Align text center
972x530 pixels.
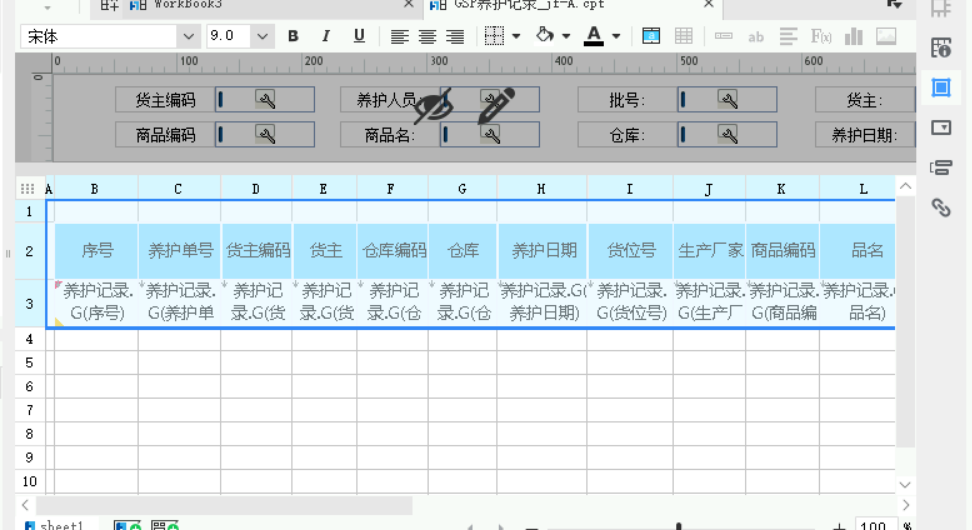[x=427, y=37]
